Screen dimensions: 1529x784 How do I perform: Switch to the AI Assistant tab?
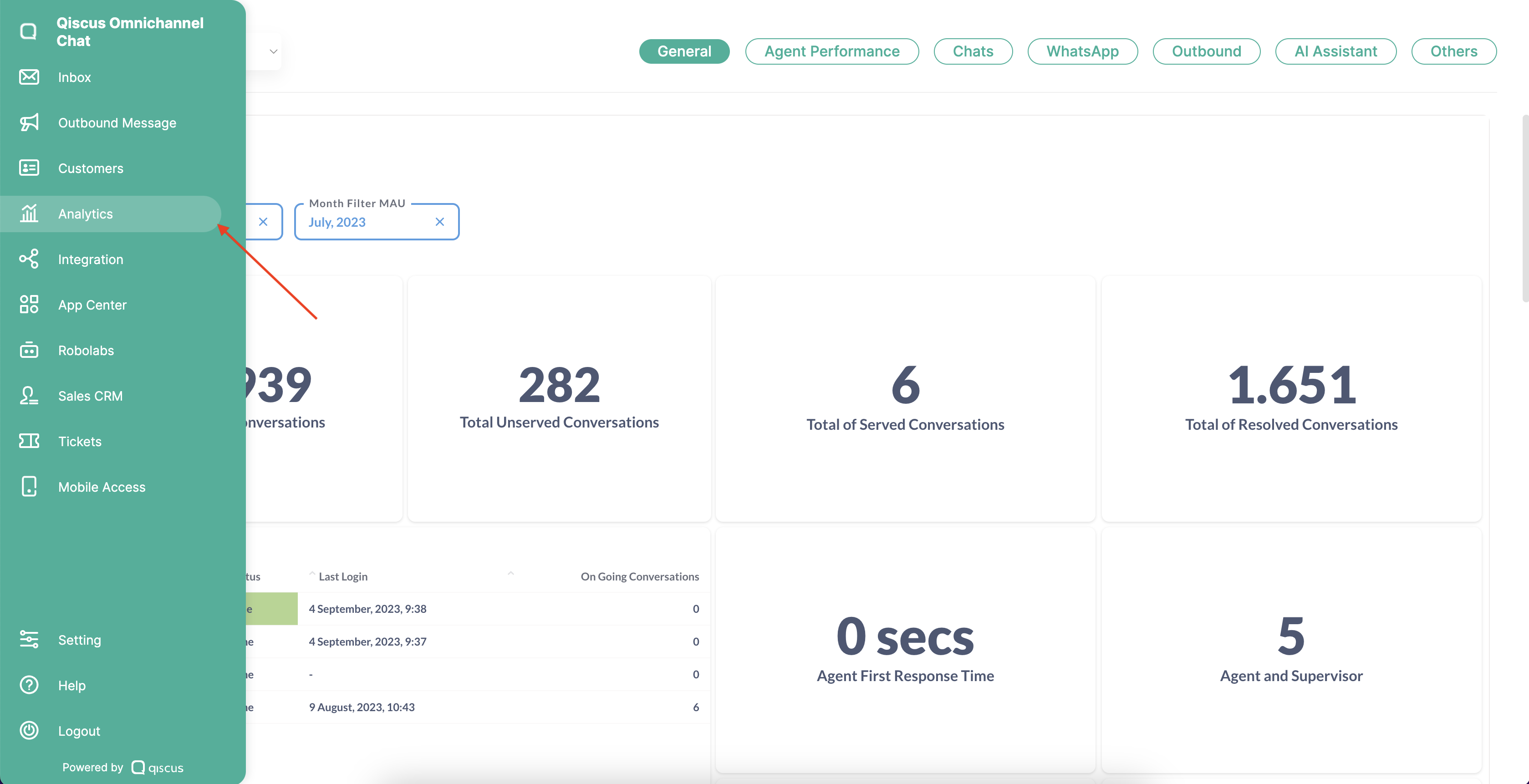tap(1335, 51)
